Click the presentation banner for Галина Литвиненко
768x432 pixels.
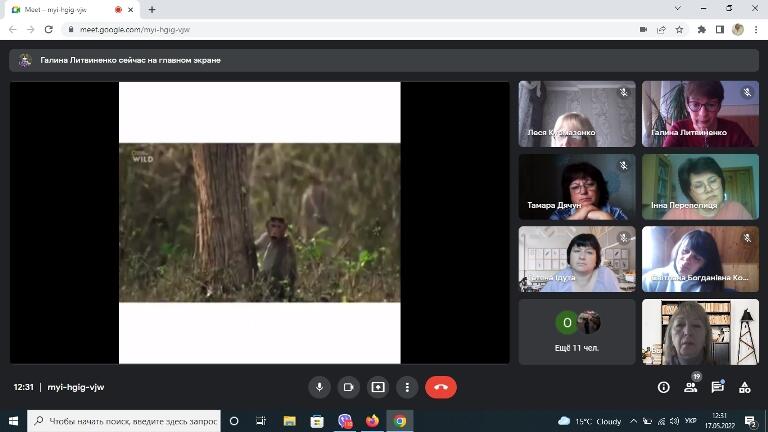(384, 60)
